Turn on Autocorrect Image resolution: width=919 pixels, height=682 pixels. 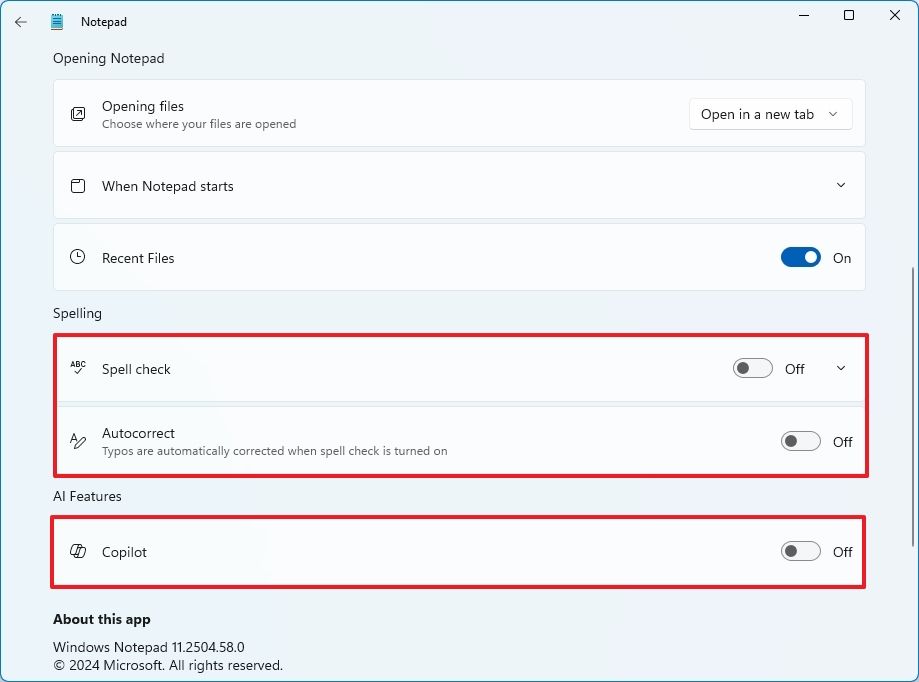[800, 441]
